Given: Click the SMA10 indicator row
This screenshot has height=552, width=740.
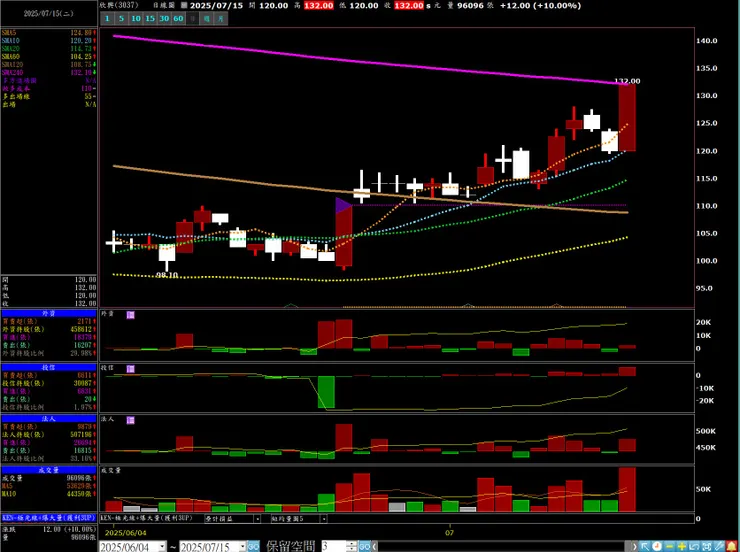Looking at the screenshot, I should 49,41.
